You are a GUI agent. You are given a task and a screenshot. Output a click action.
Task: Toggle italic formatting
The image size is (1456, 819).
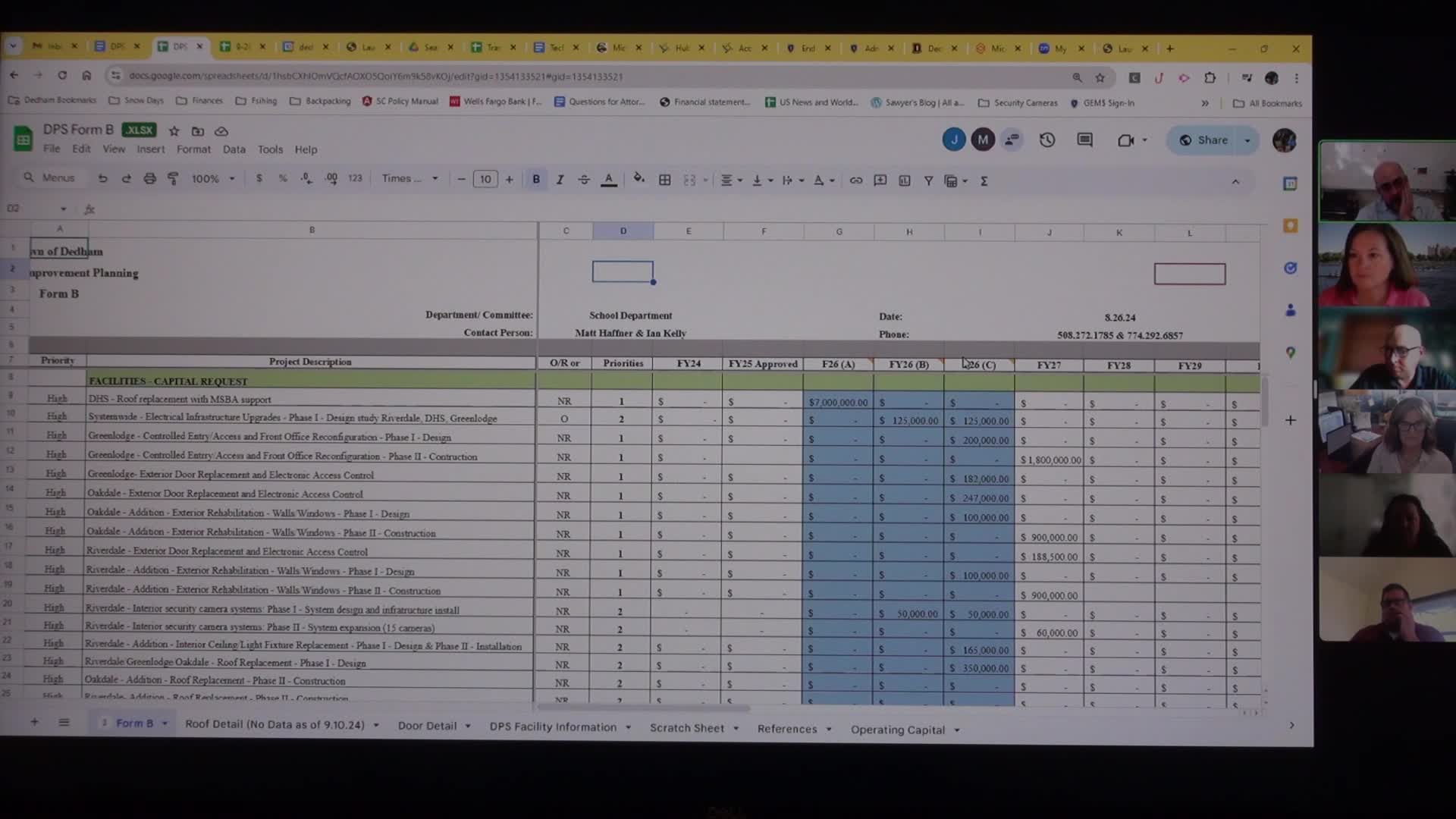tap(560, 180)
